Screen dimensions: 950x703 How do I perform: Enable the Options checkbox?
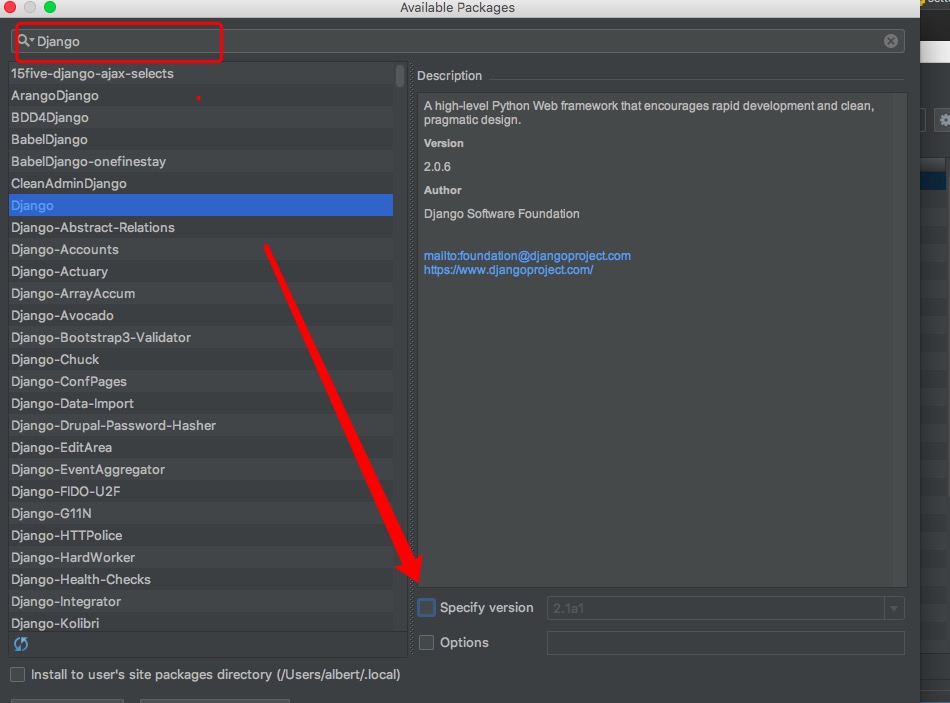(427, 642)
